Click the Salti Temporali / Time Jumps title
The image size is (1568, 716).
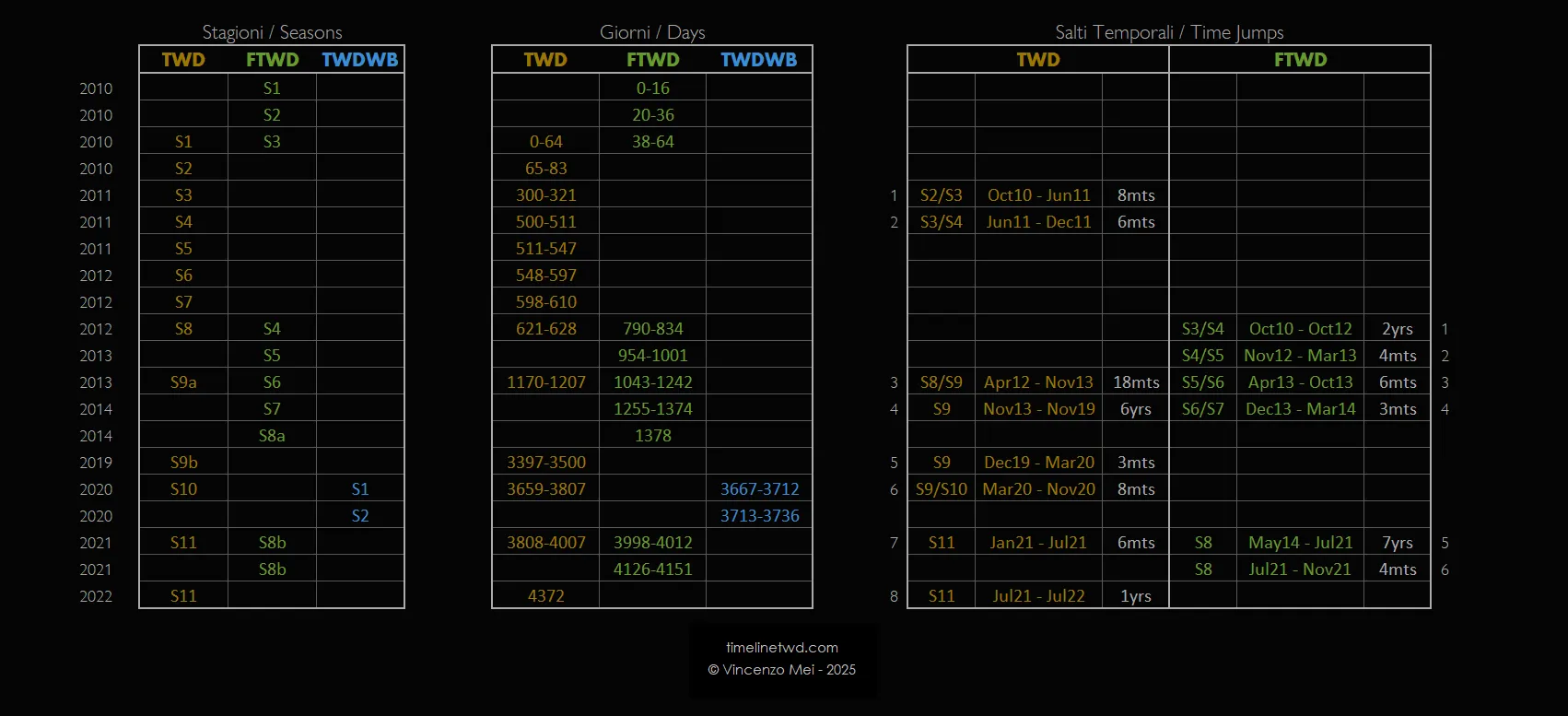(1169, 33)
